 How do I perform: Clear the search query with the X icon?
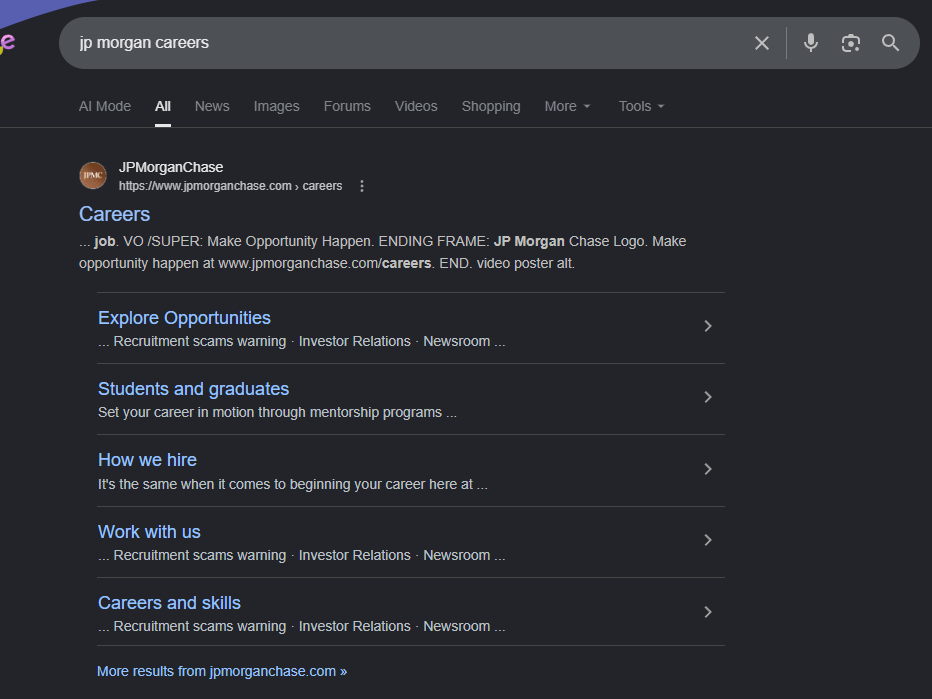coord(761,43)
